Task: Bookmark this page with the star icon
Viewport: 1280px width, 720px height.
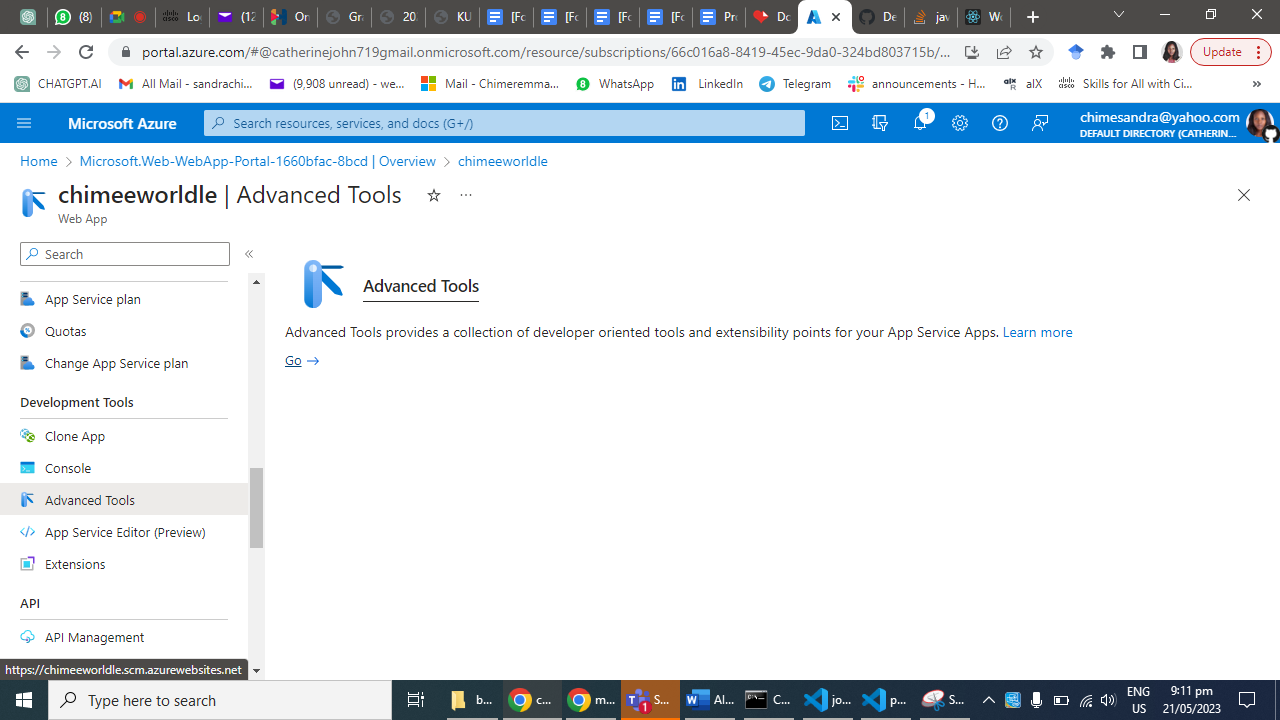Action: click(1036, 52)
